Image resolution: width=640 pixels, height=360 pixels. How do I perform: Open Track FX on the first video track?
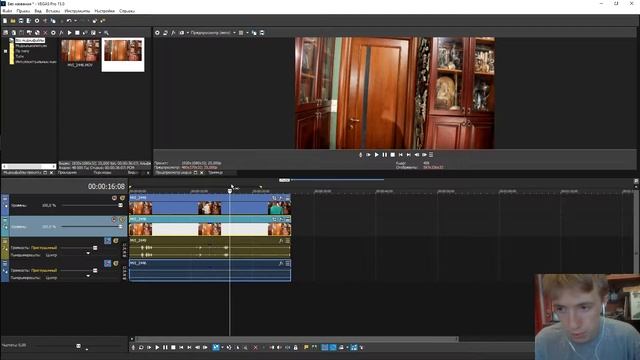(x=122, y=198)
